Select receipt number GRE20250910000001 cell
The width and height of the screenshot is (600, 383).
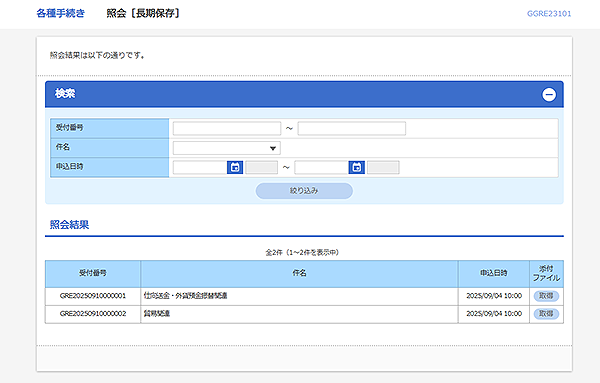pyautogui.click(x=93, y=296)
